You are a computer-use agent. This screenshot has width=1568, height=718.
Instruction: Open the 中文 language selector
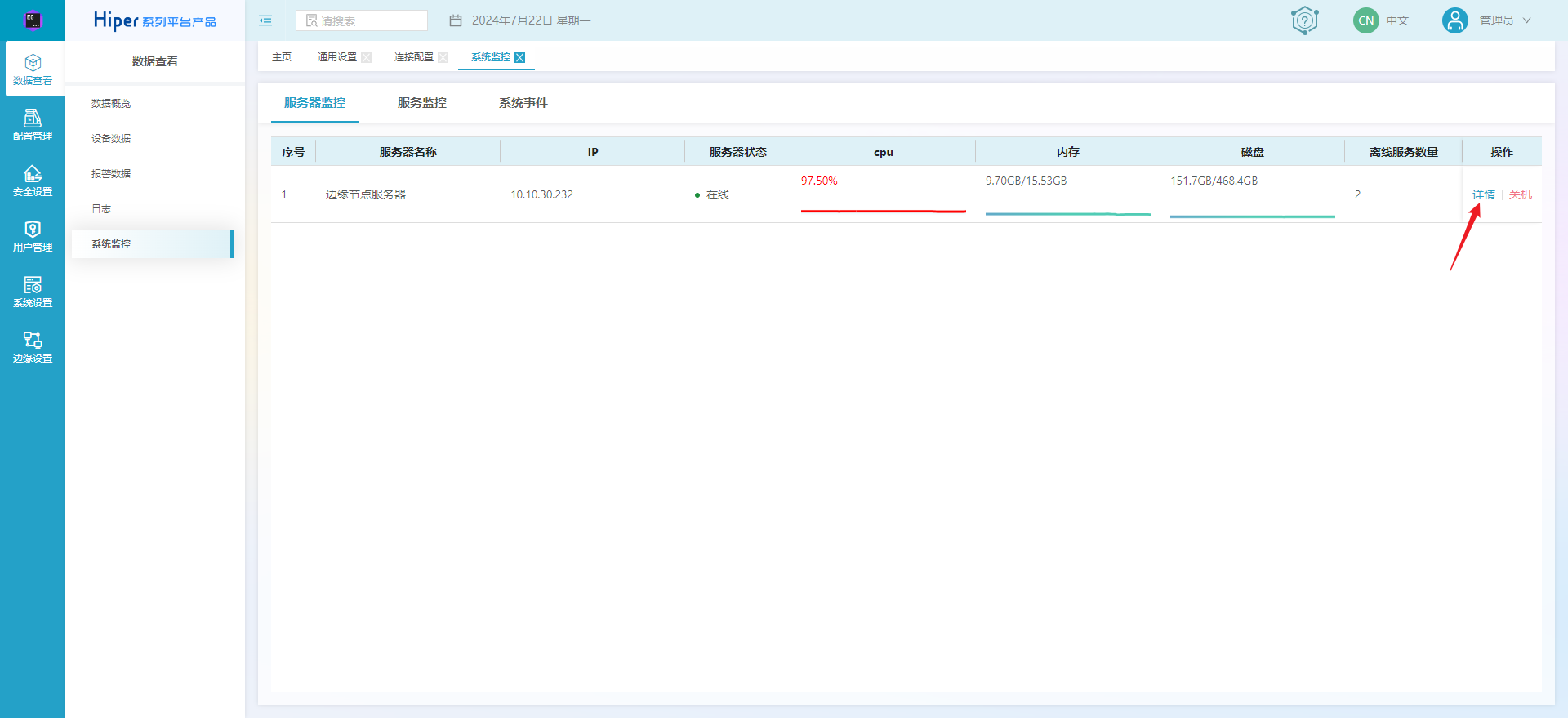(x=1397, y=20)
